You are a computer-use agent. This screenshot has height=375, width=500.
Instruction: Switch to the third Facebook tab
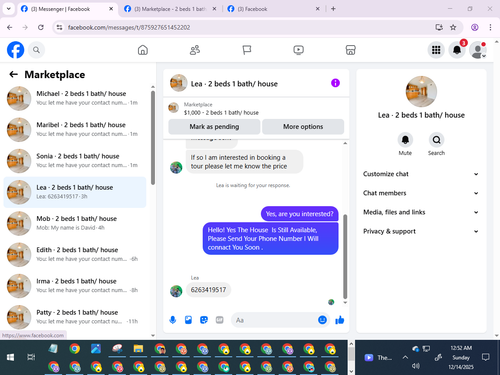tap(272, 9)
